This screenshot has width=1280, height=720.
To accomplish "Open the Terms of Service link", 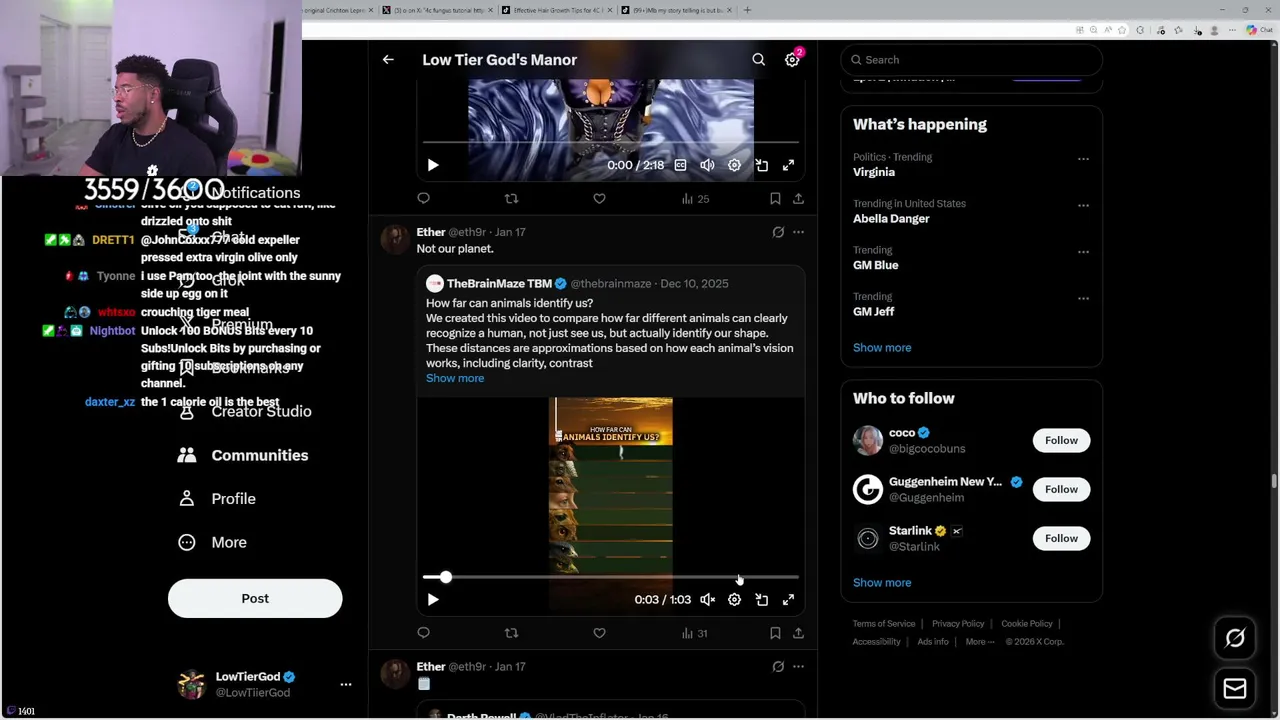I will pos(884,624).
